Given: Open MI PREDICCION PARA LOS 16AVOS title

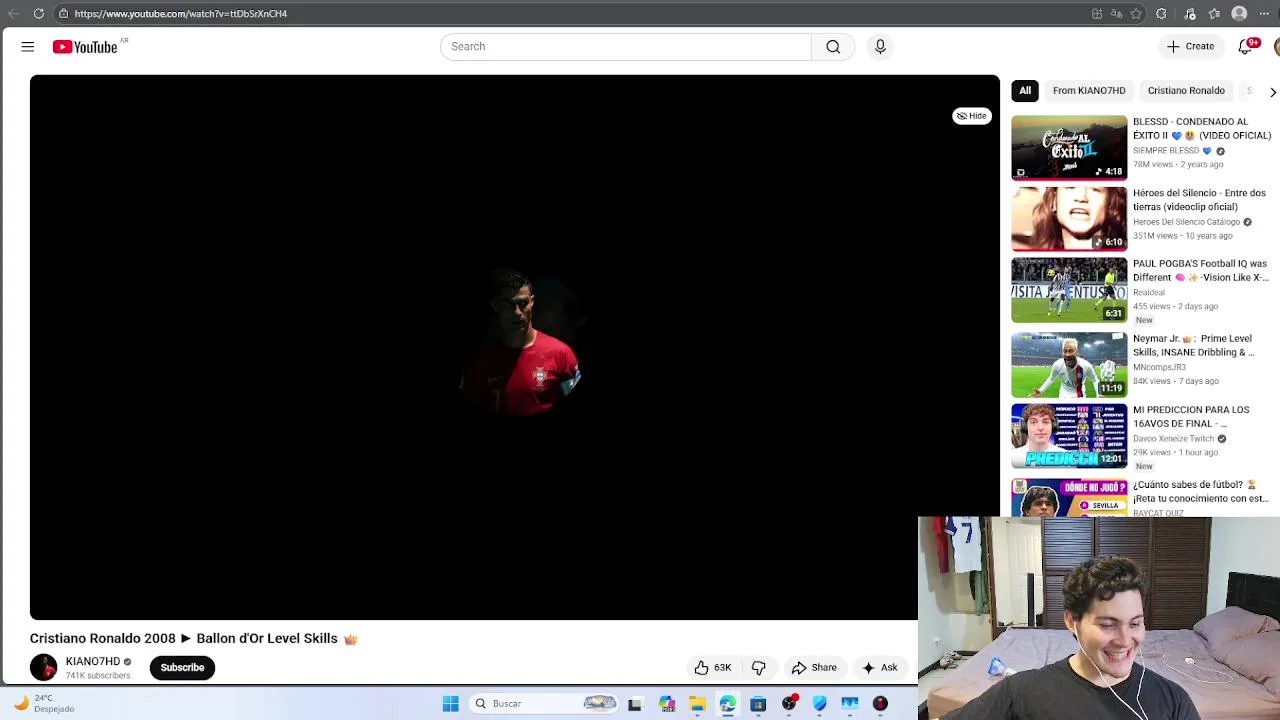Looking at the screenshot, I should 1191,416.
